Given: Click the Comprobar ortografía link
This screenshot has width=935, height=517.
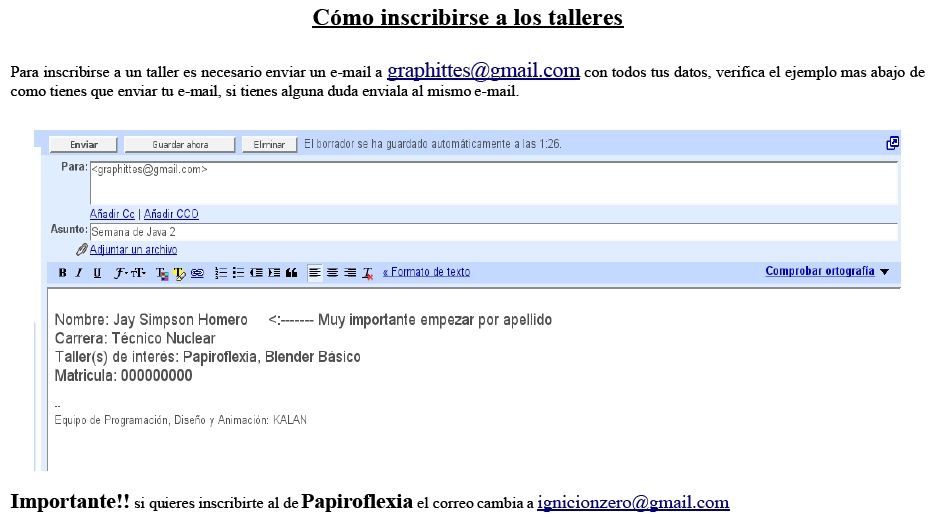Looking at the screenshot, I should 820,271.
